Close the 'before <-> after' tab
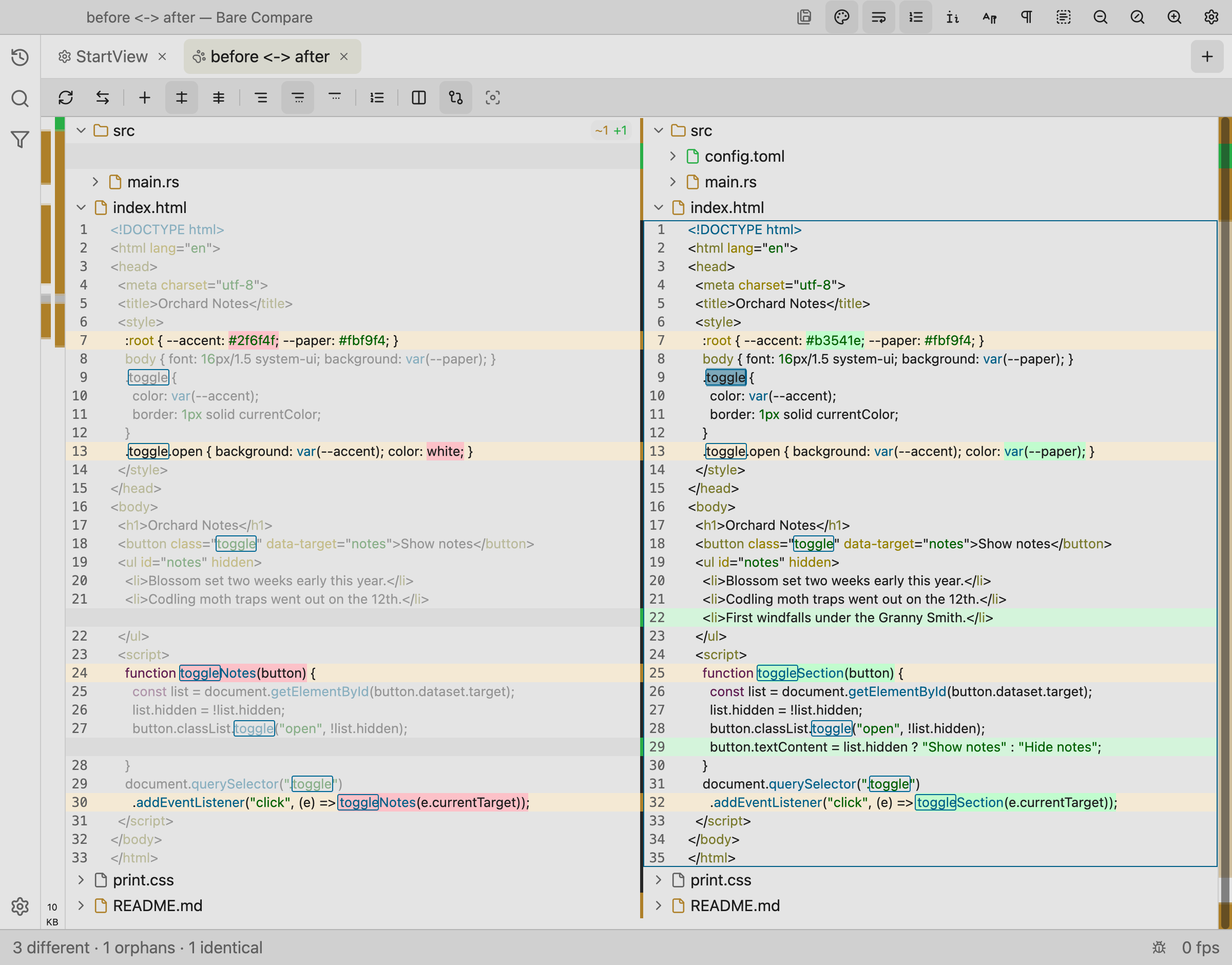The width and height of the screenshot is (1232, 965). [x=343, y=56]
